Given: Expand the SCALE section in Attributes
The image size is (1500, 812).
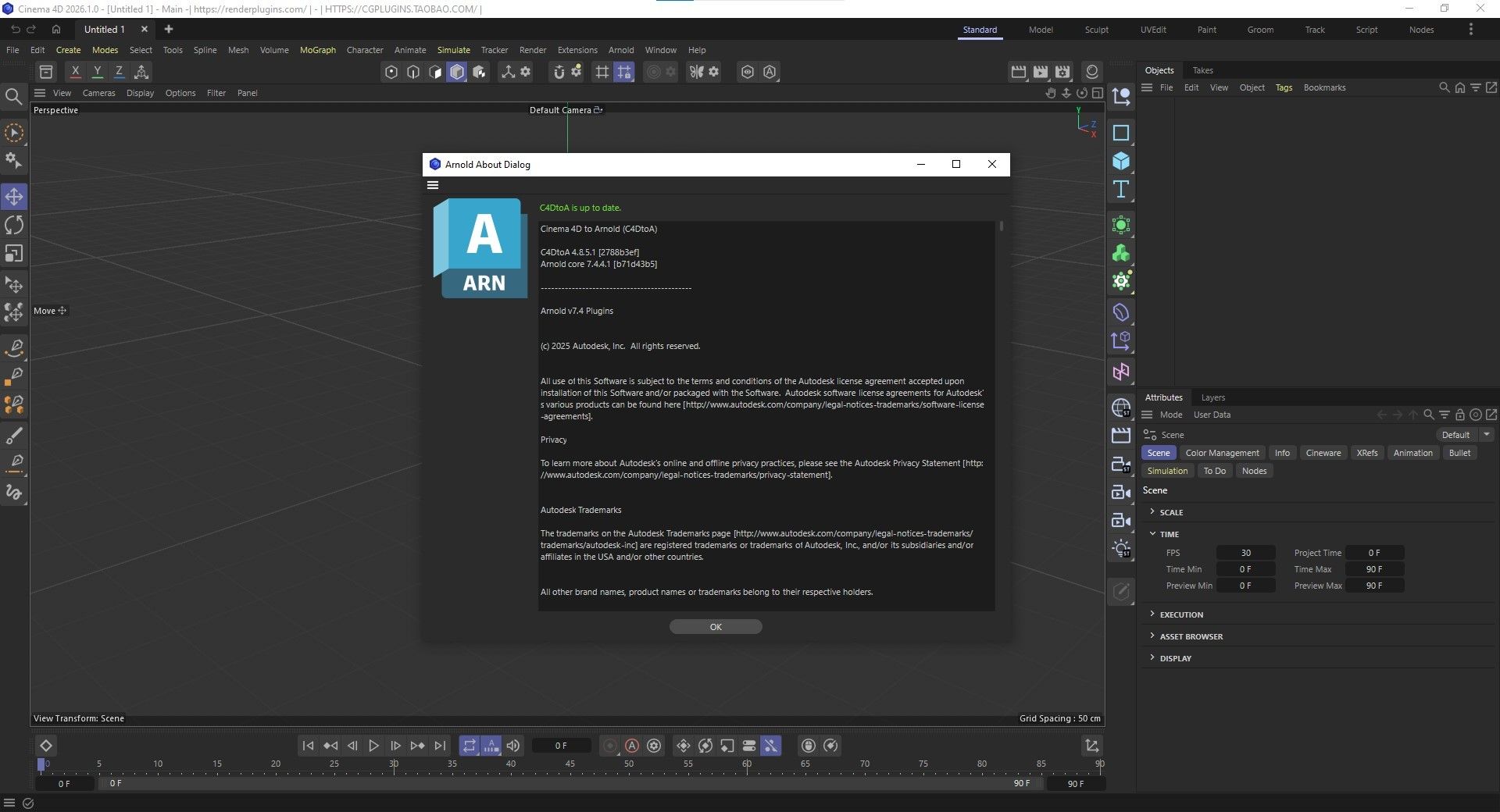Looking at the screenshot, I should (x=1170, y=511).
